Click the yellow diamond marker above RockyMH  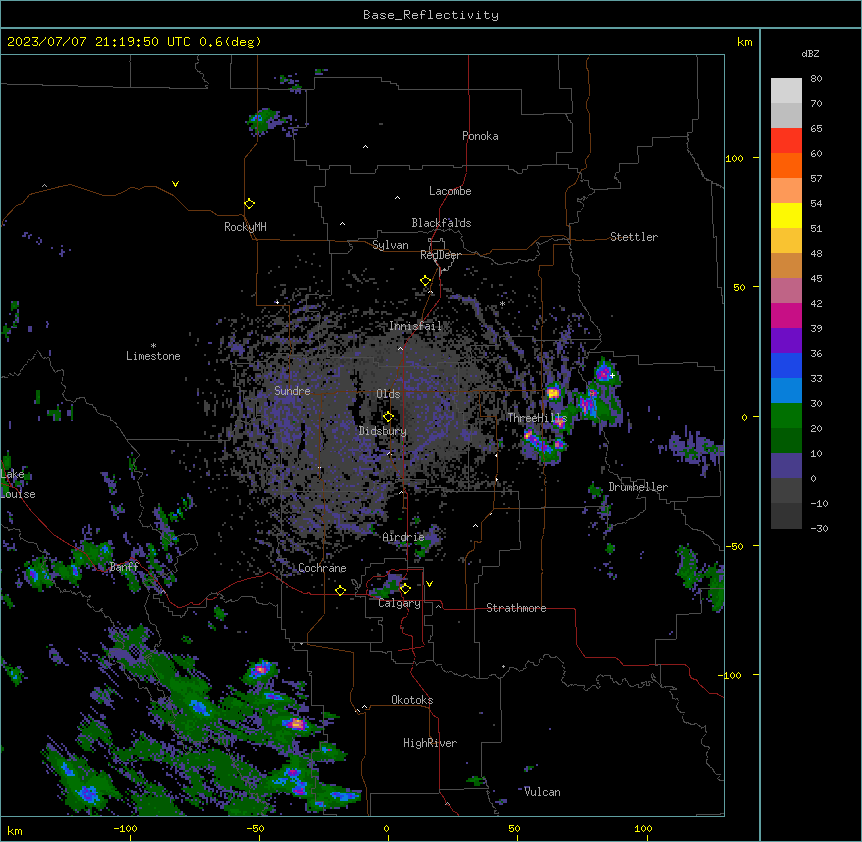pos(250,204)
